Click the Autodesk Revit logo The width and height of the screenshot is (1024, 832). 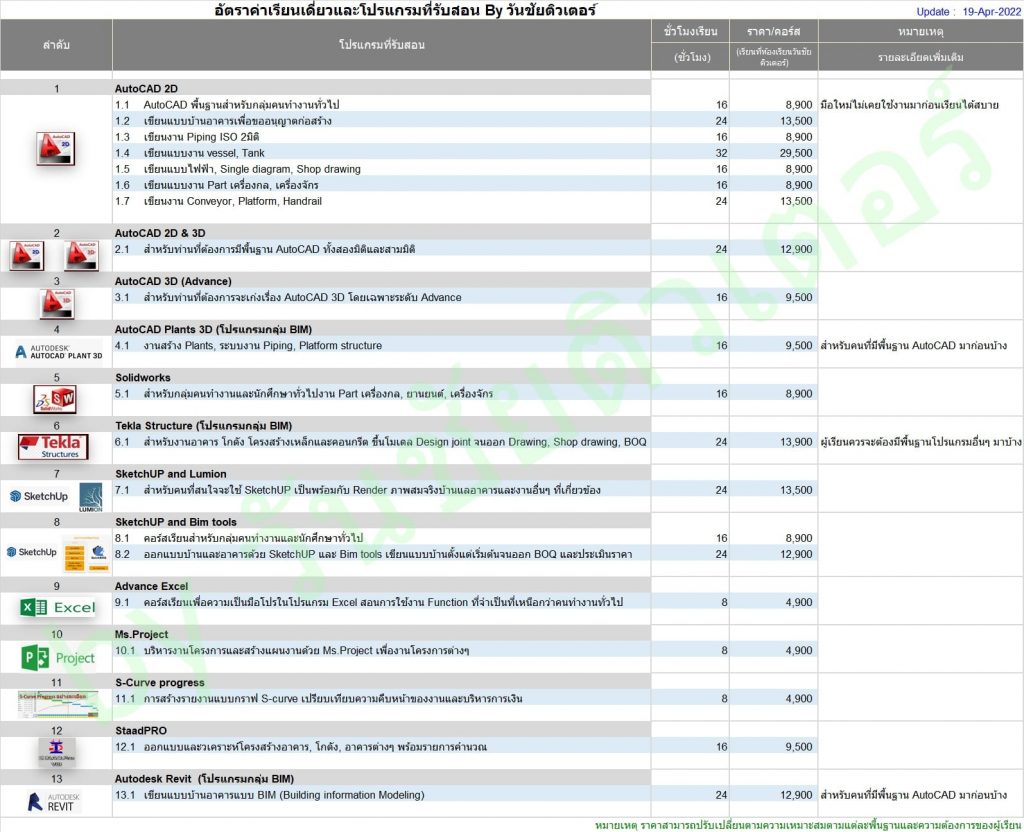(54, 802)
